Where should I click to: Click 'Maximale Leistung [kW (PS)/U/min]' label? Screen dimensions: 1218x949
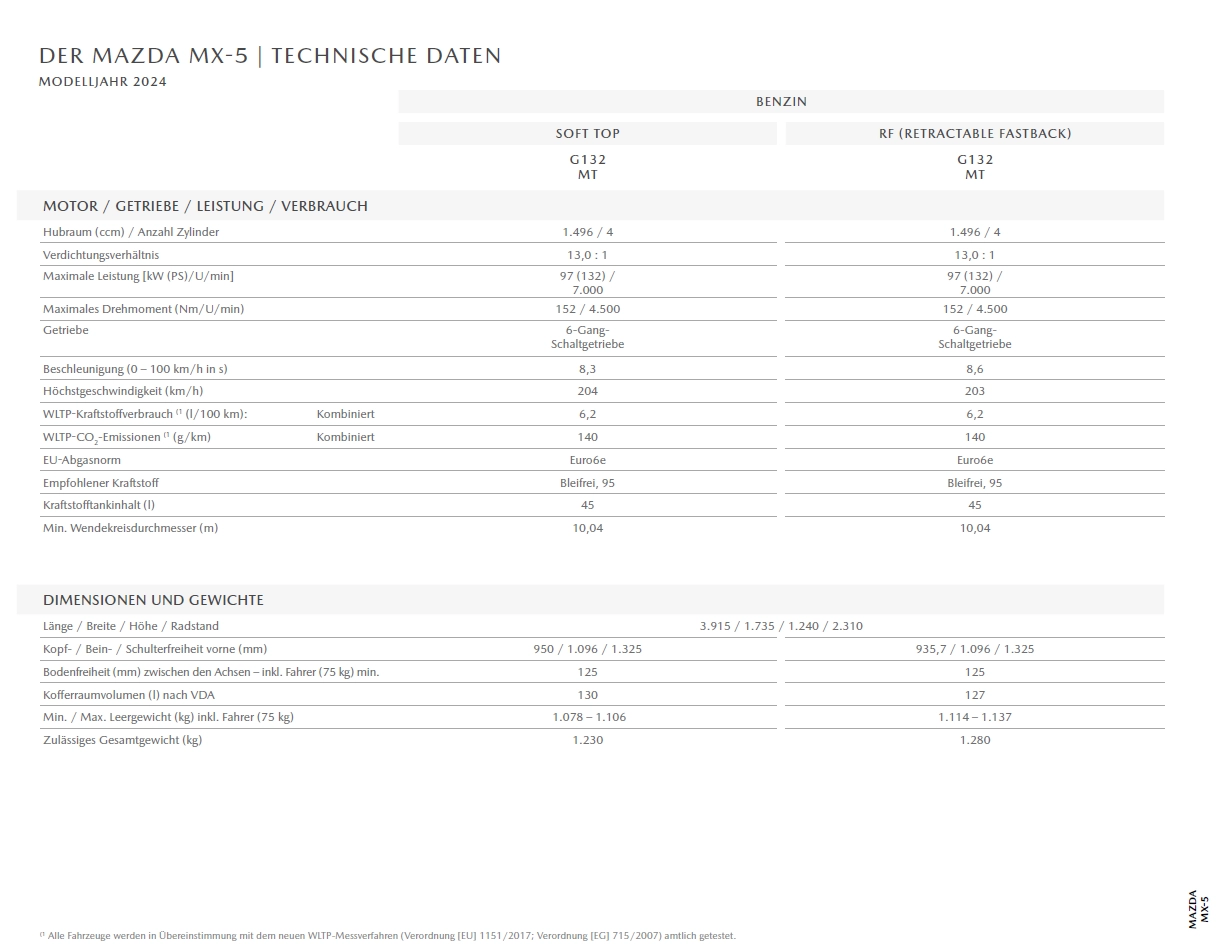click(138, 276)
